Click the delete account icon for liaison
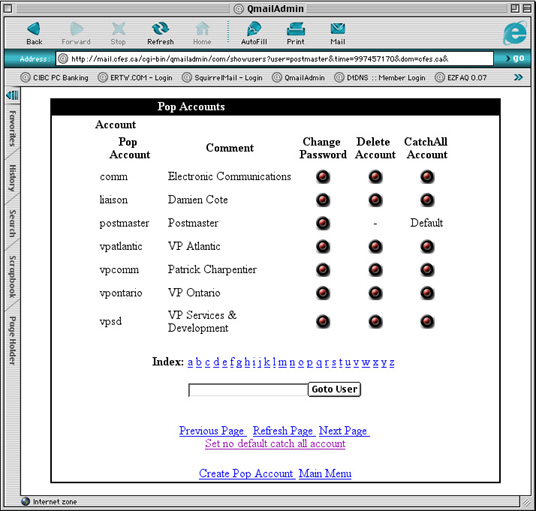Image resolution: width=536 pixels, height=511 pixels. tap(375, 200)
